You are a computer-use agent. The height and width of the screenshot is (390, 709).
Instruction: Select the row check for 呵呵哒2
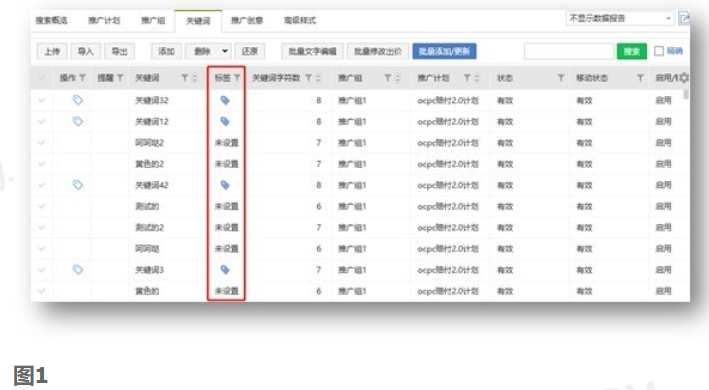pos(42,143)
